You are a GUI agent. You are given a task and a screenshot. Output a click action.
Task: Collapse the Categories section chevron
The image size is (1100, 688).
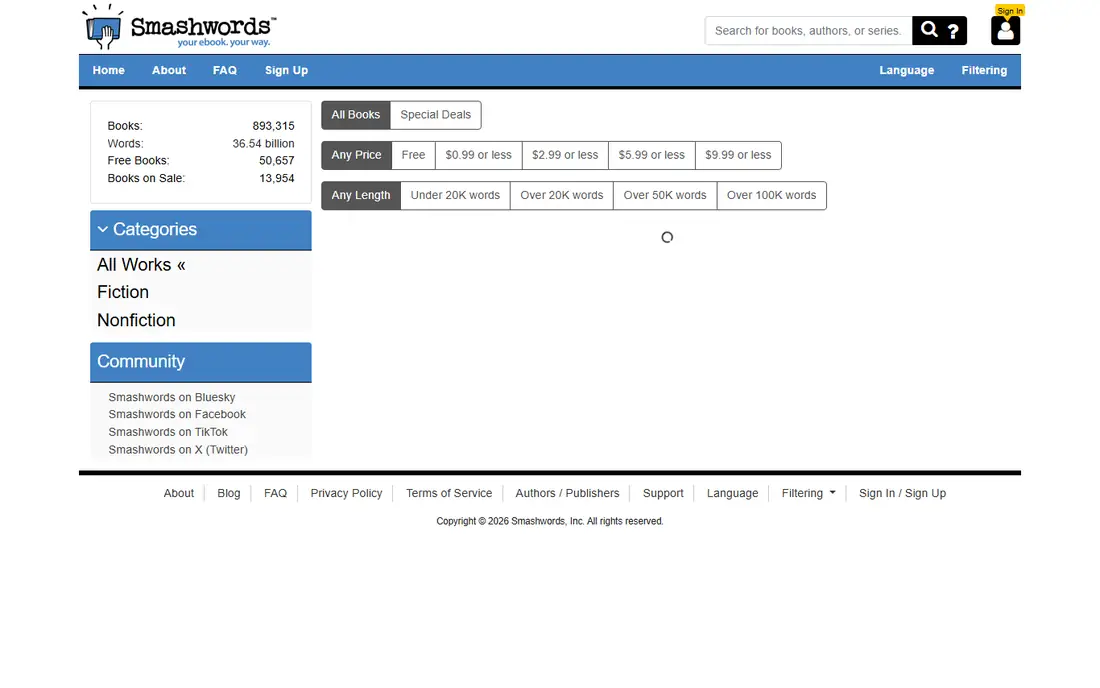[x=103, y=229]
